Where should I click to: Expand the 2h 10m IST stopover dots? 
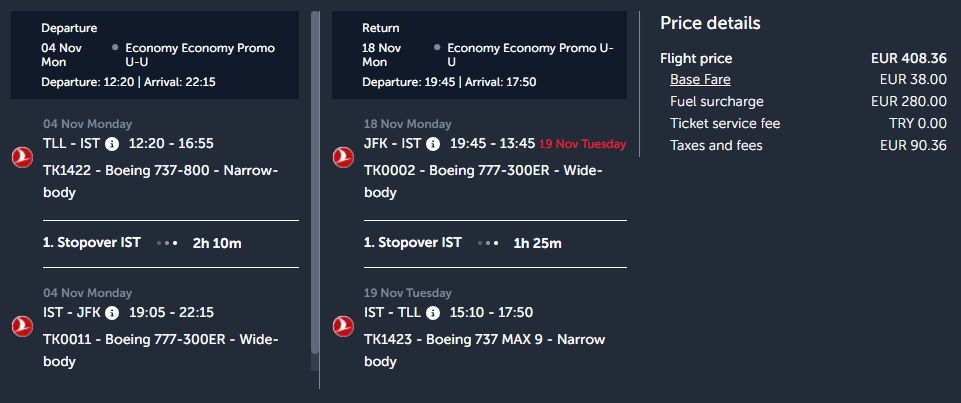168,243
